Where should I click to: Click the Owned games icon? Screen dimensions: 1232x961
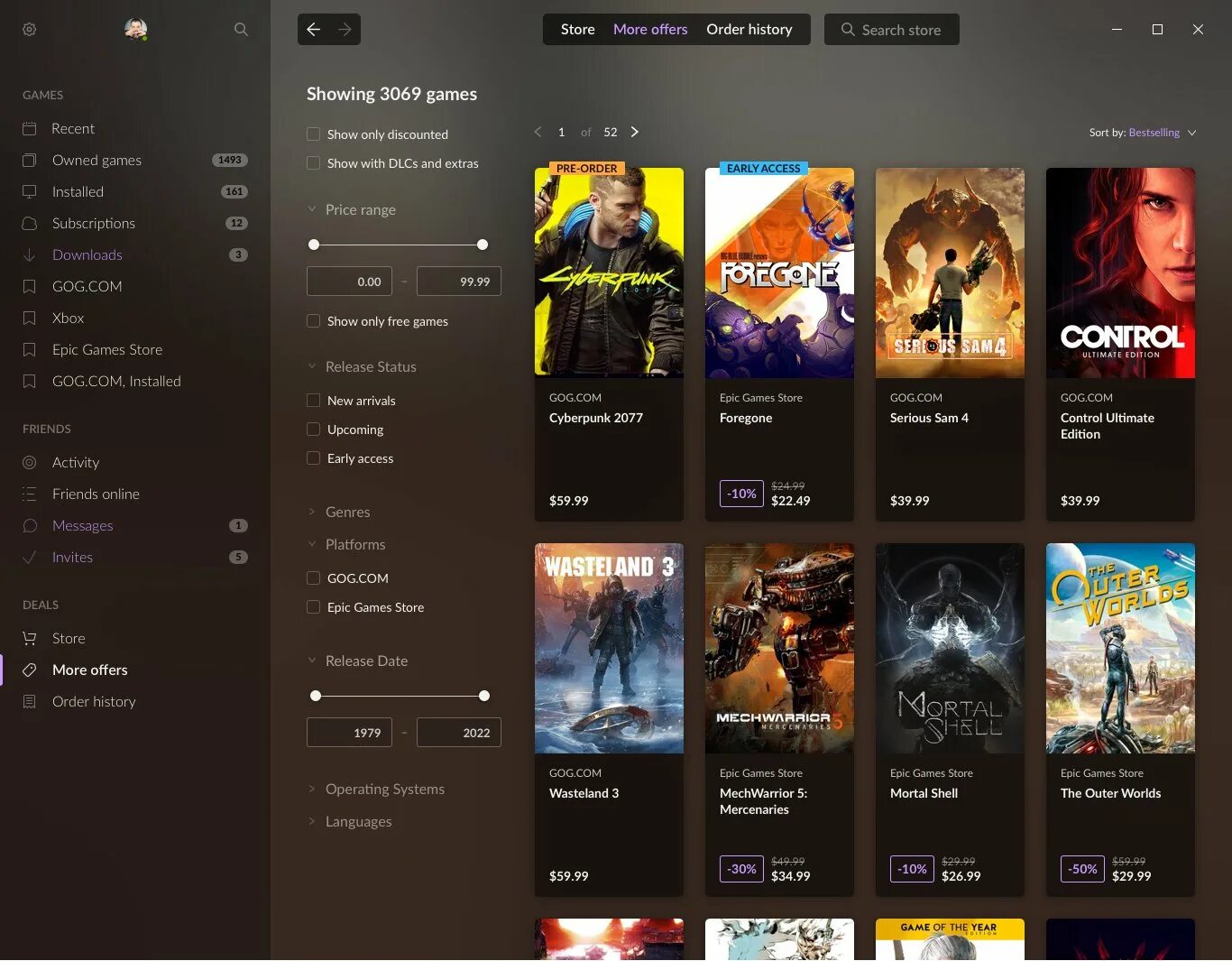30,161
